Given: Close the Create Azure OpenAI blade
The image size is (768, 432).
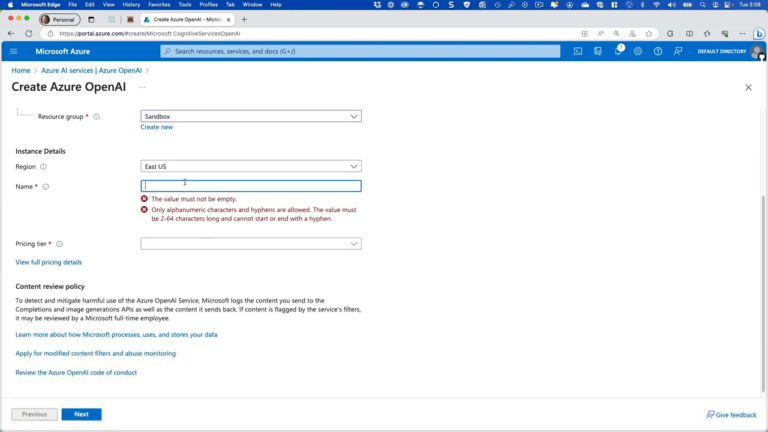Looking at the screenshot, I should coord(748,88).
